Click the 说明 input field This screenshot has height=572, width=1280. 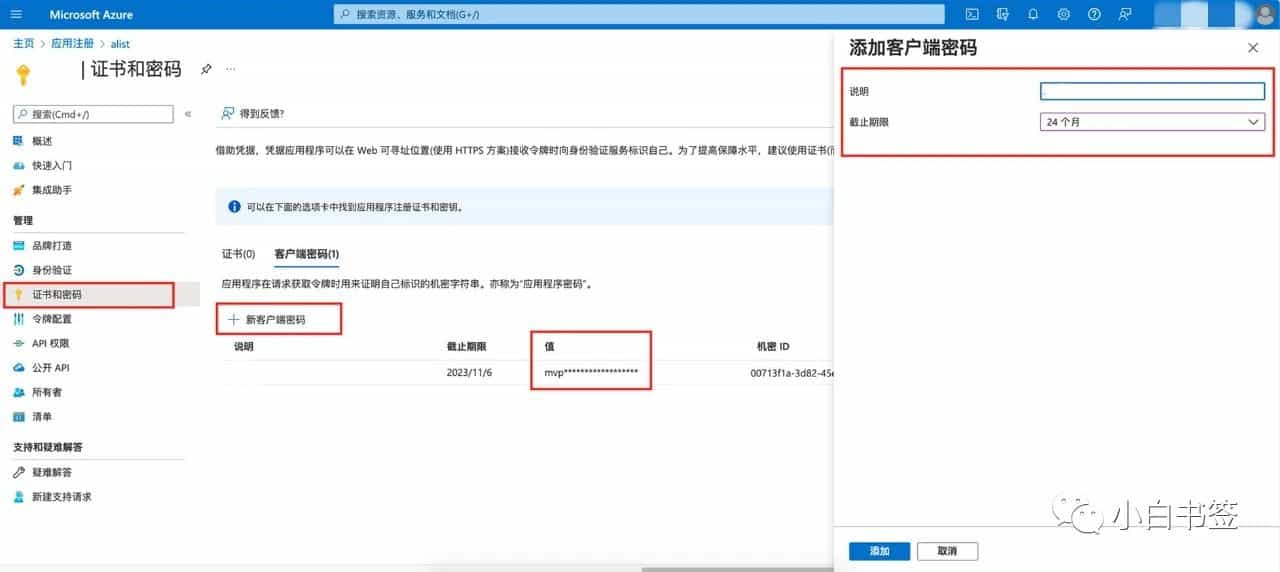[1152, 91]
